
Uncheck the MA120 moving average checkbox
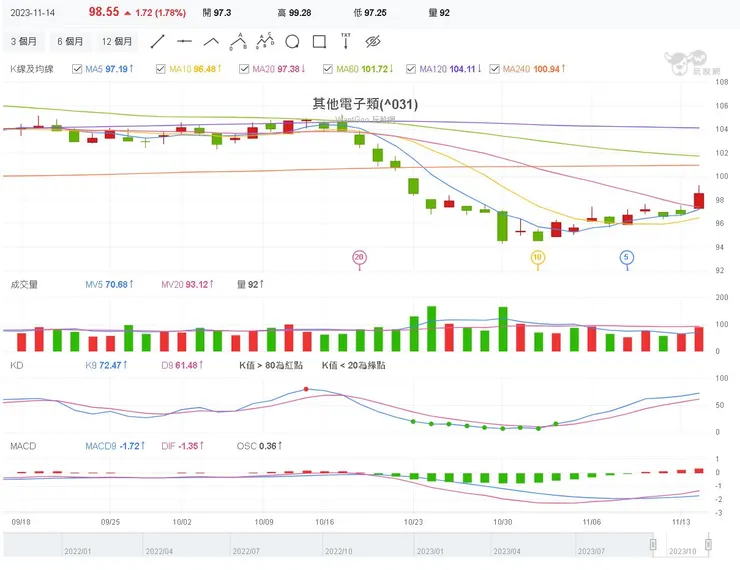pos(411,69)
